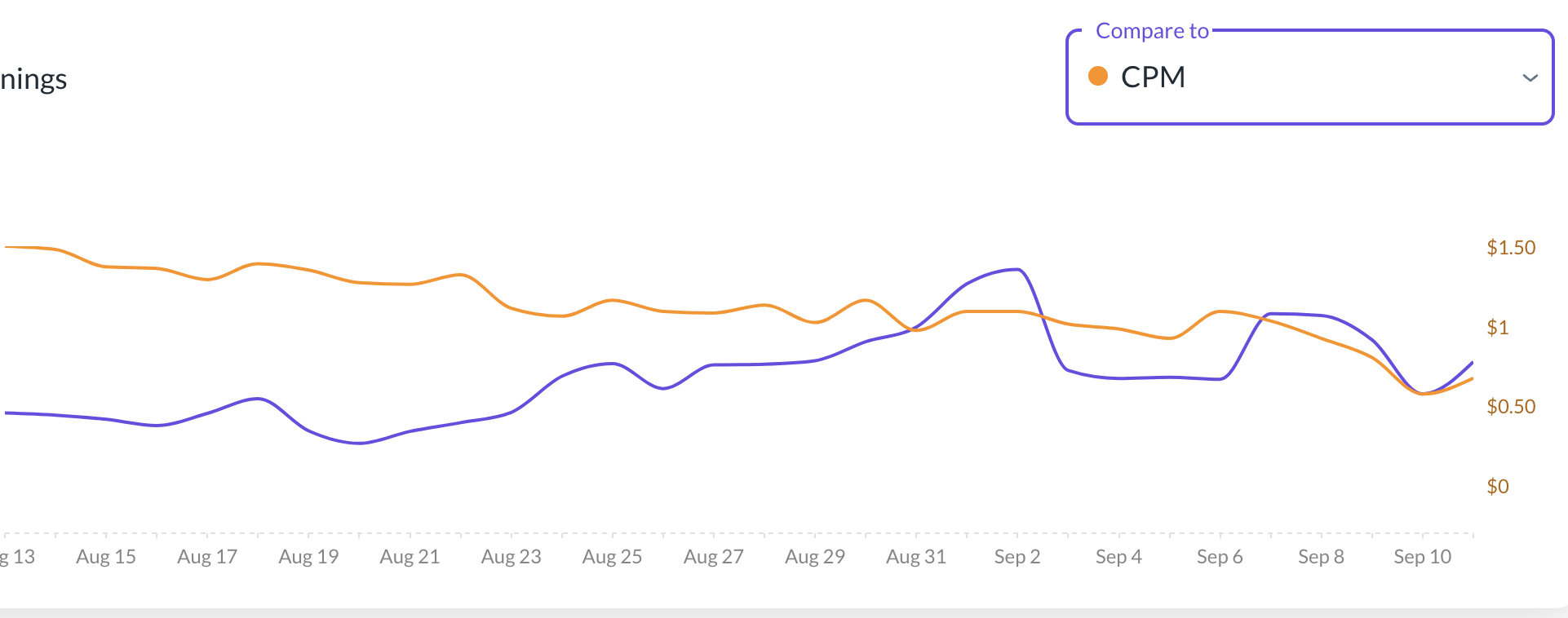Click the Sep 6 axis label
Viewport: 1568px width, 618px height.
[1220, 557]
